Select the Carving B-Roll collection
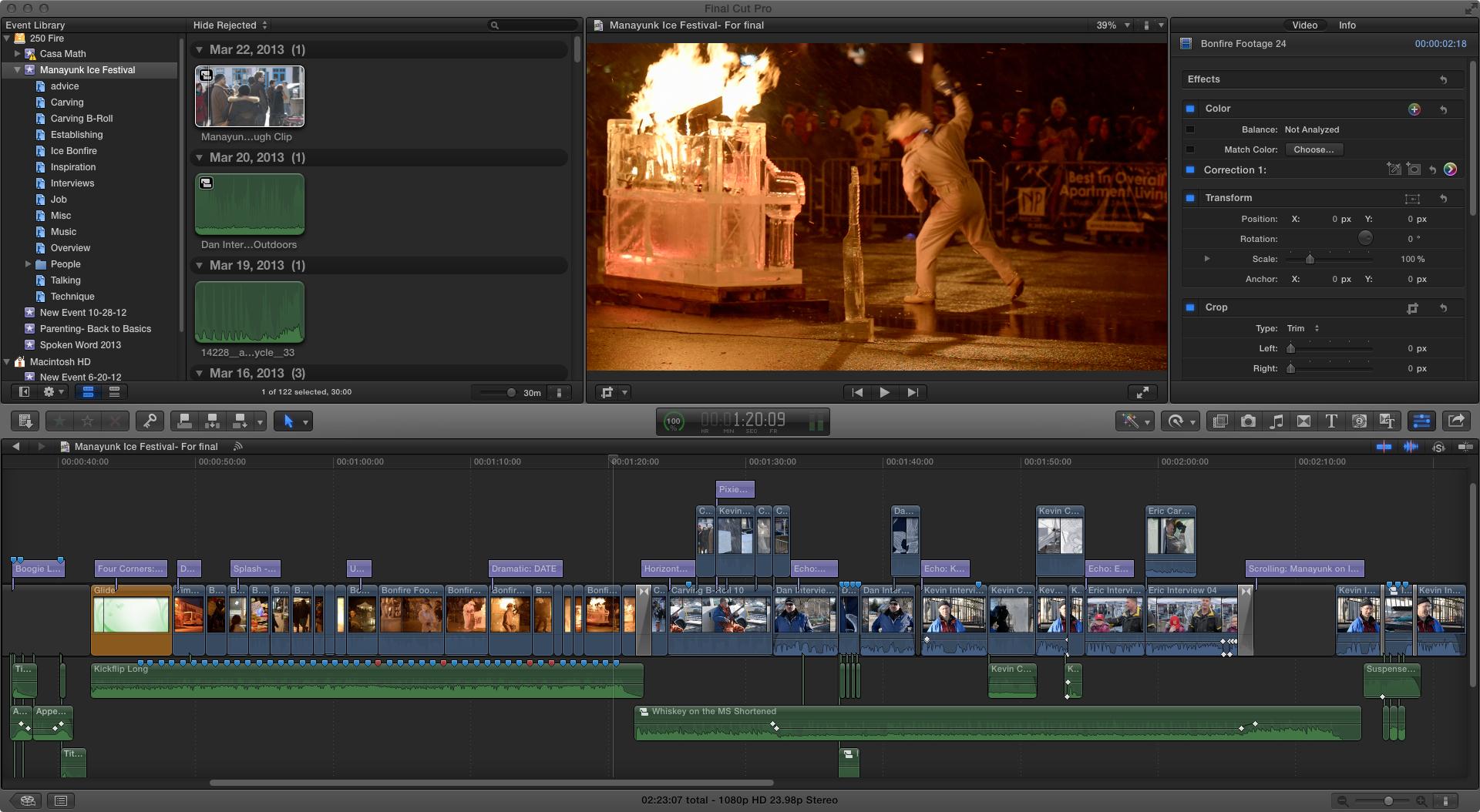1480x812 pixels. [x=82, y=119]
